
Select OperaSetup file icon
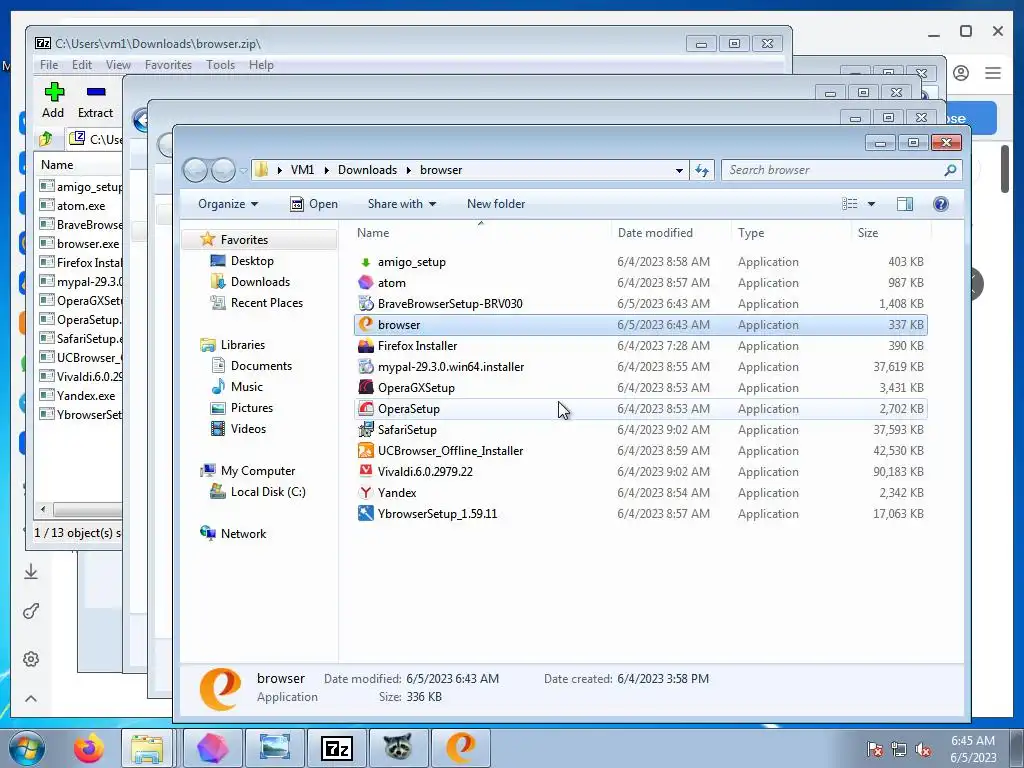(x=366, y=409)
